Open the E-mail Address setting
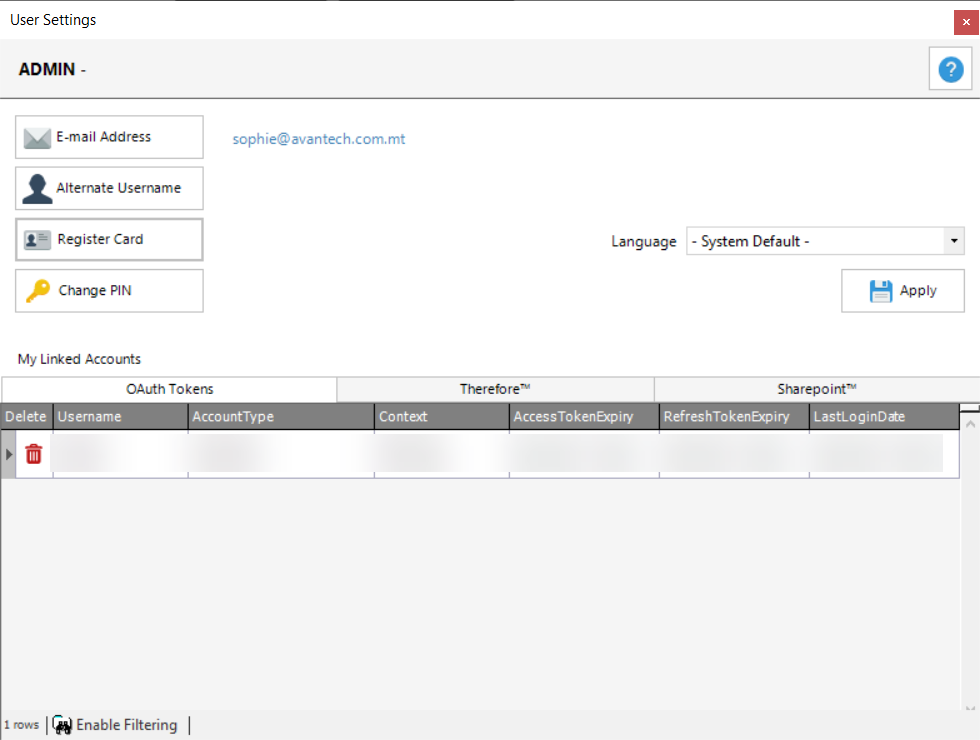This screenshot has height=740, width=980. coord(109,137)
